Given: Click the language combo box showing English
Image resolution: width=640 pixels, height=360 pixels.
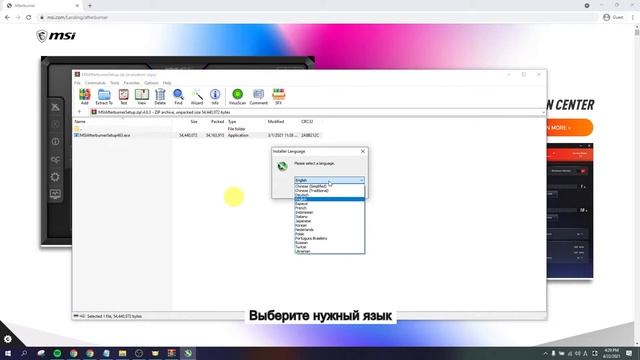Looking at the screenshot, I should coord(329,180).
